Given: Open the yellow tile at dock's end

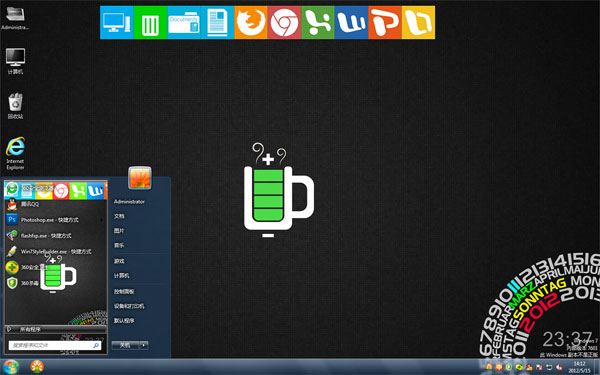Looking at the screenshot, I should 419,22.
